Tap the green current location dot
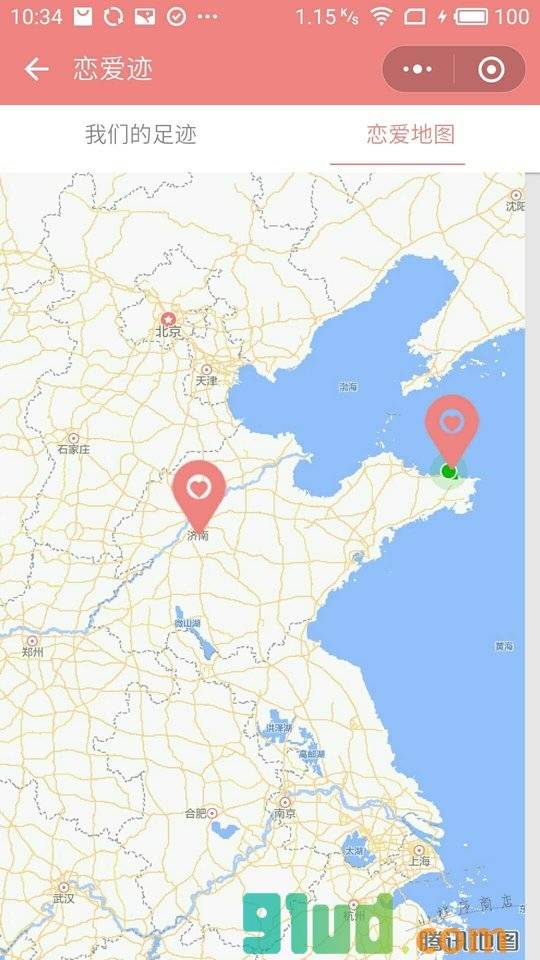The height and width of the screenshot is (960, 540). (x=449, y=471)
